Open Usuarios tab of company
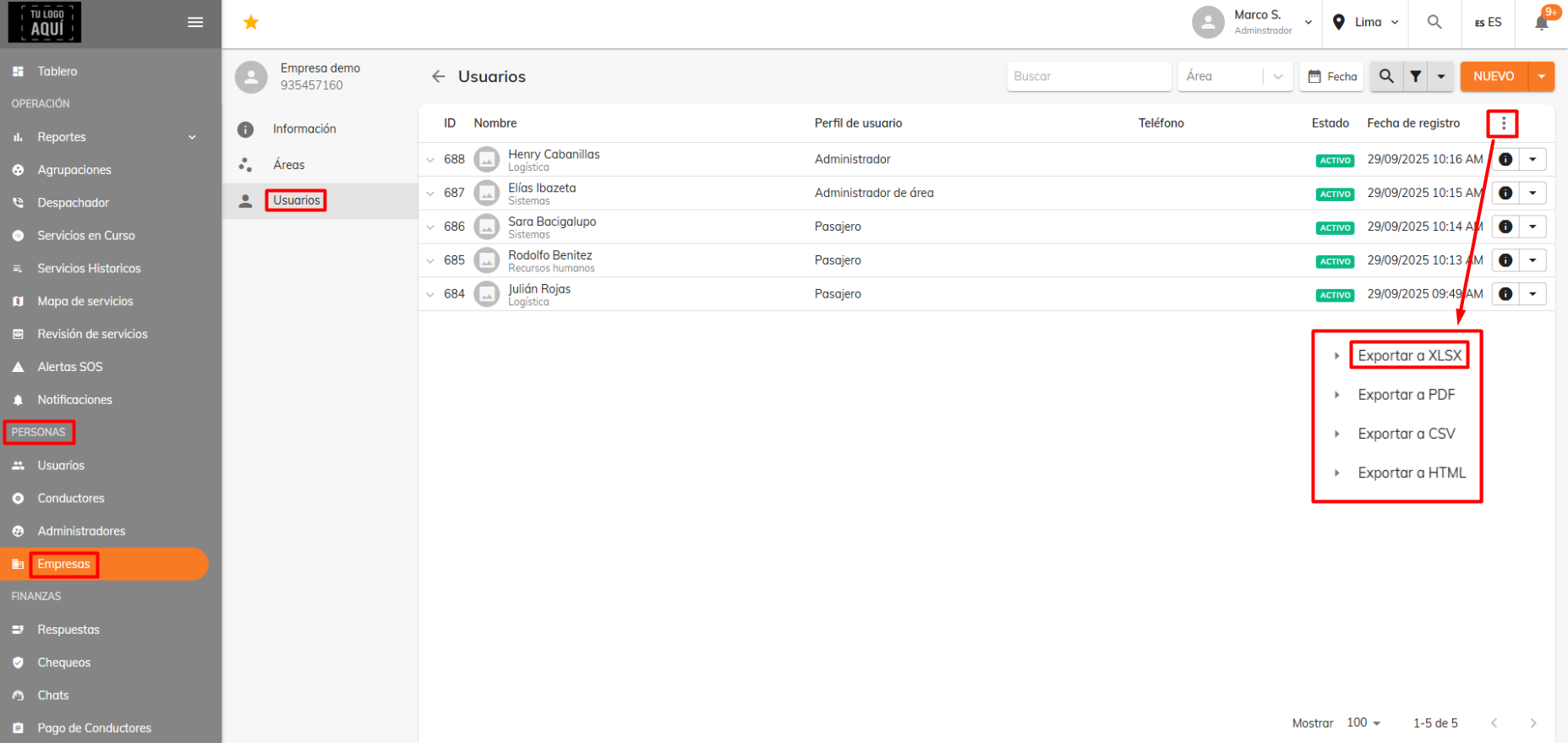 pyautogui.click(x=297, y=200)
